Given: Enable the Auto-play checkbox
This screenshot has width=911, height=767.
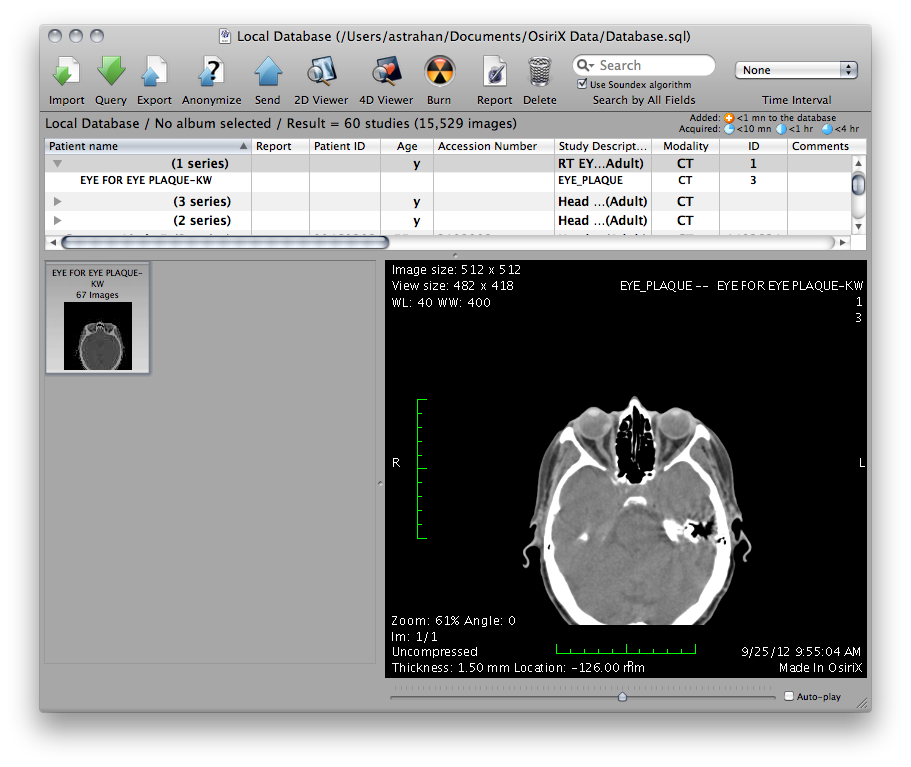Looking at the screenshot, I should (x=789, y=696).
